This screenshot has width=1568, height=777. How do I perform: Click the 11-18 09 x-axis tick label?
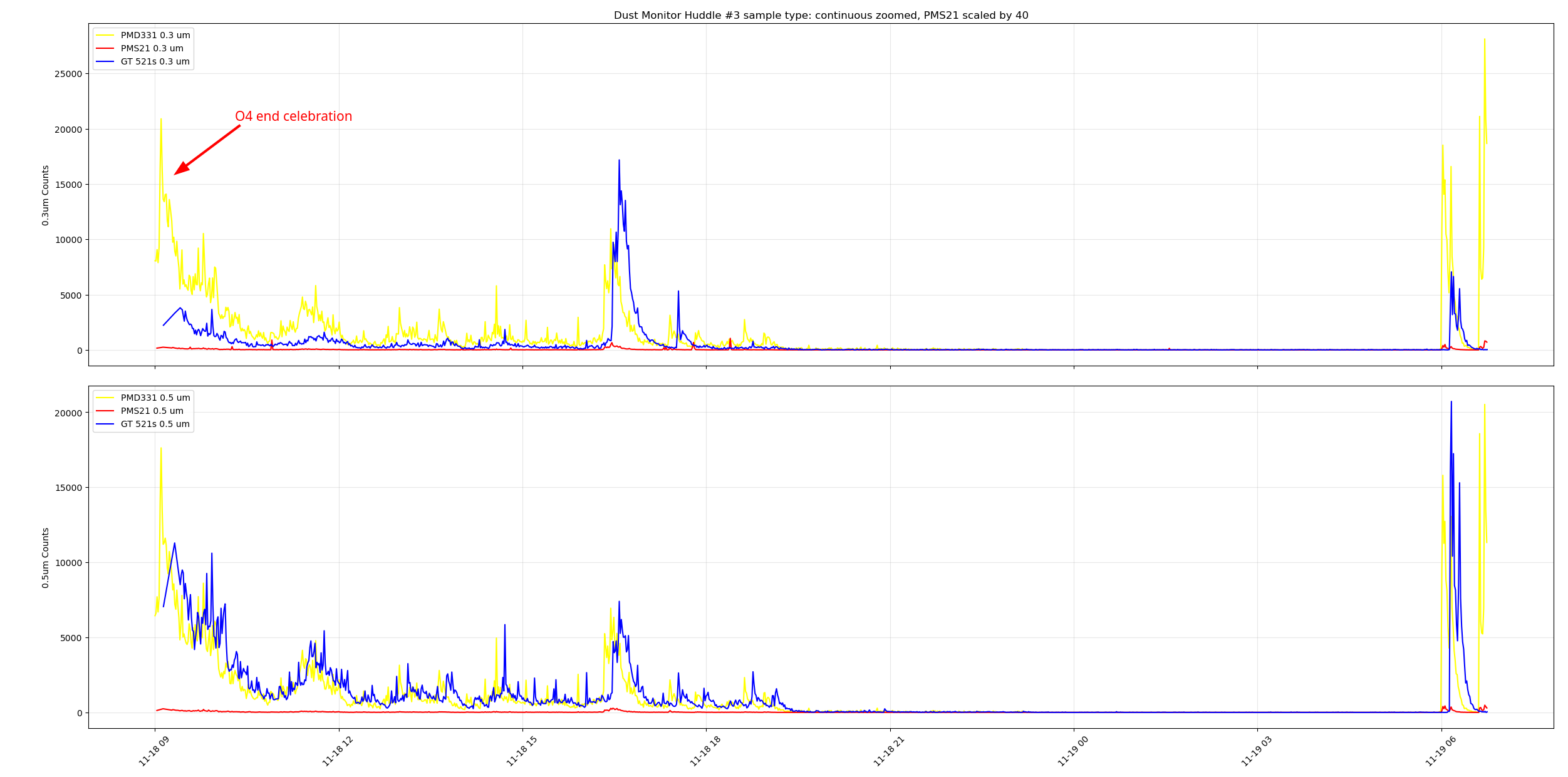[x=154, y=751]
